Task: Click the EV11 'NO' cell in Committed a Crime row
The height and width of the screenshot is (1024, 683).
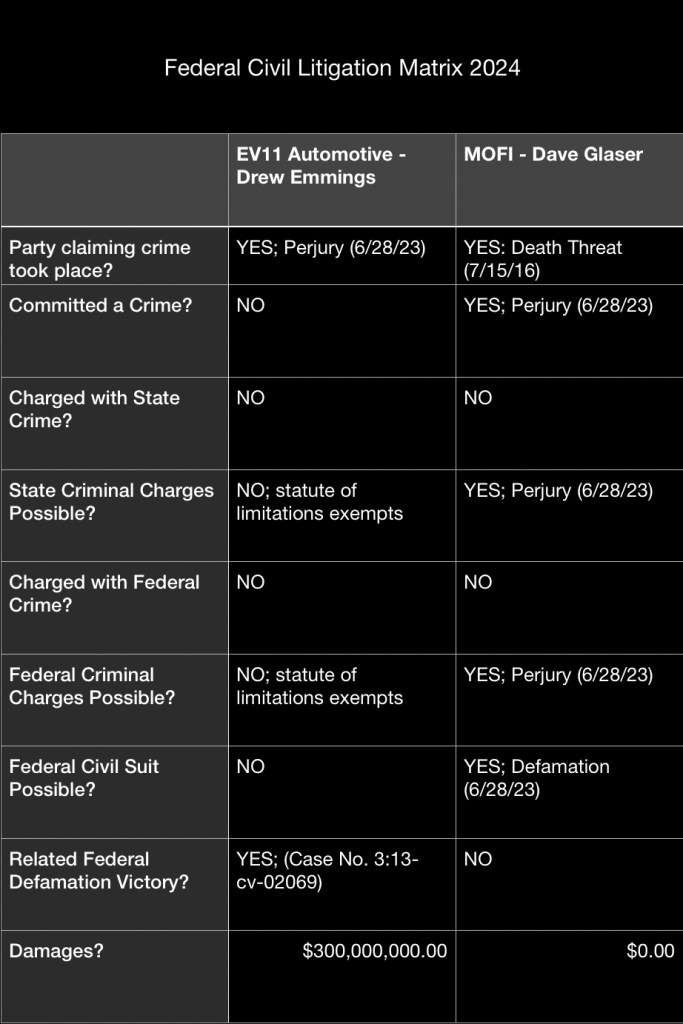Action: 251,306
